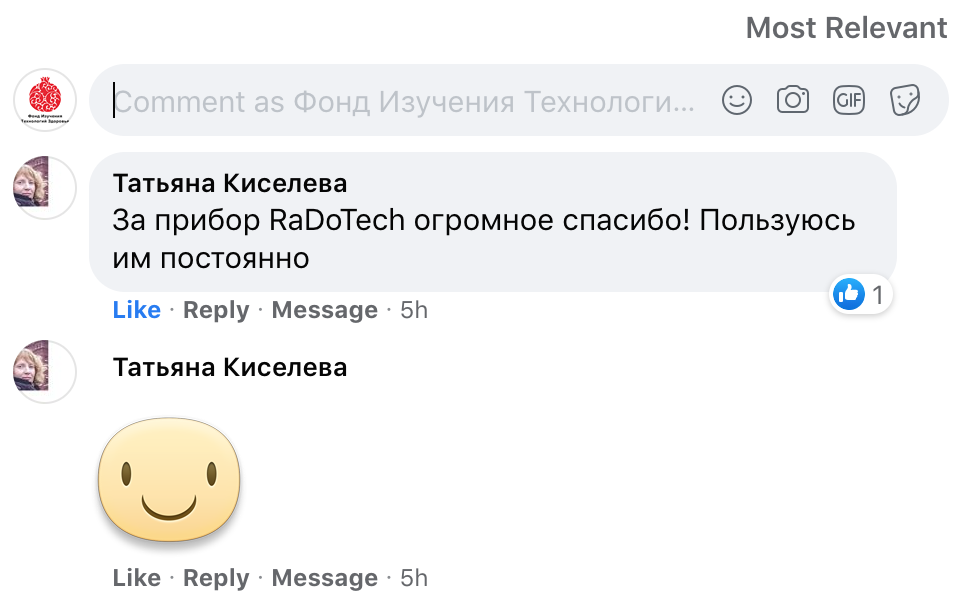
Task: Click Фонд Изучения Технологий profile avatar
Action: (x=44, y=100)
